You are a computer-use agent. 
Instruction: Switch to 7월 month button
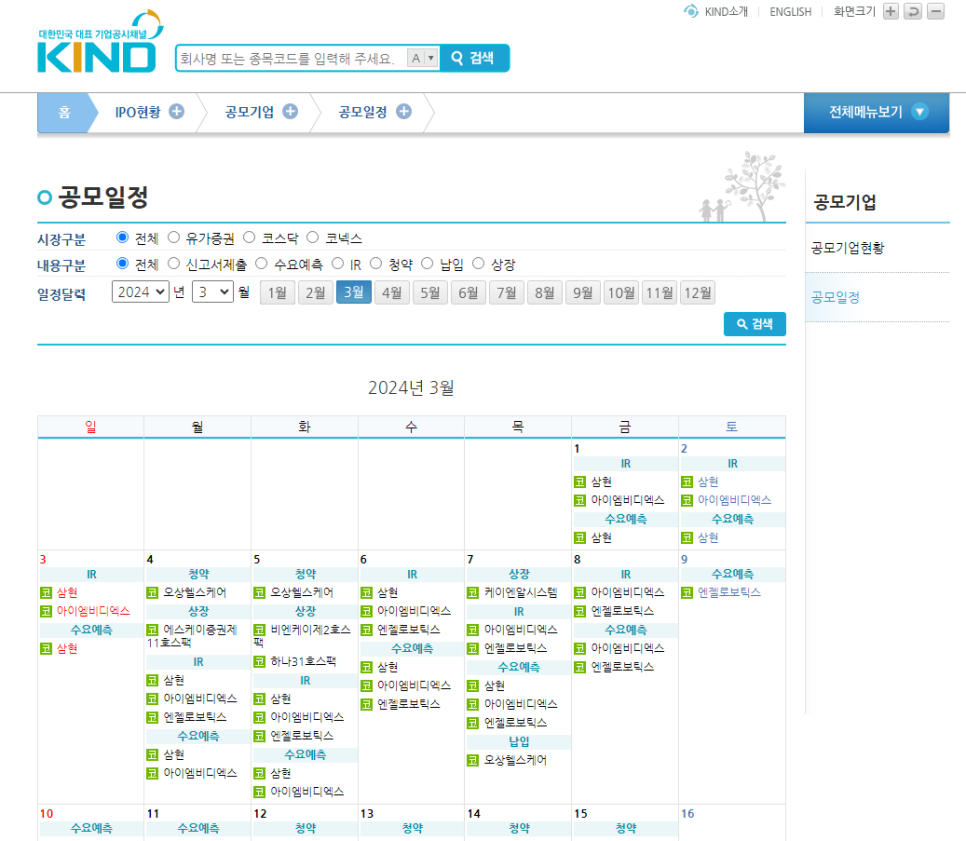[506, 293]
